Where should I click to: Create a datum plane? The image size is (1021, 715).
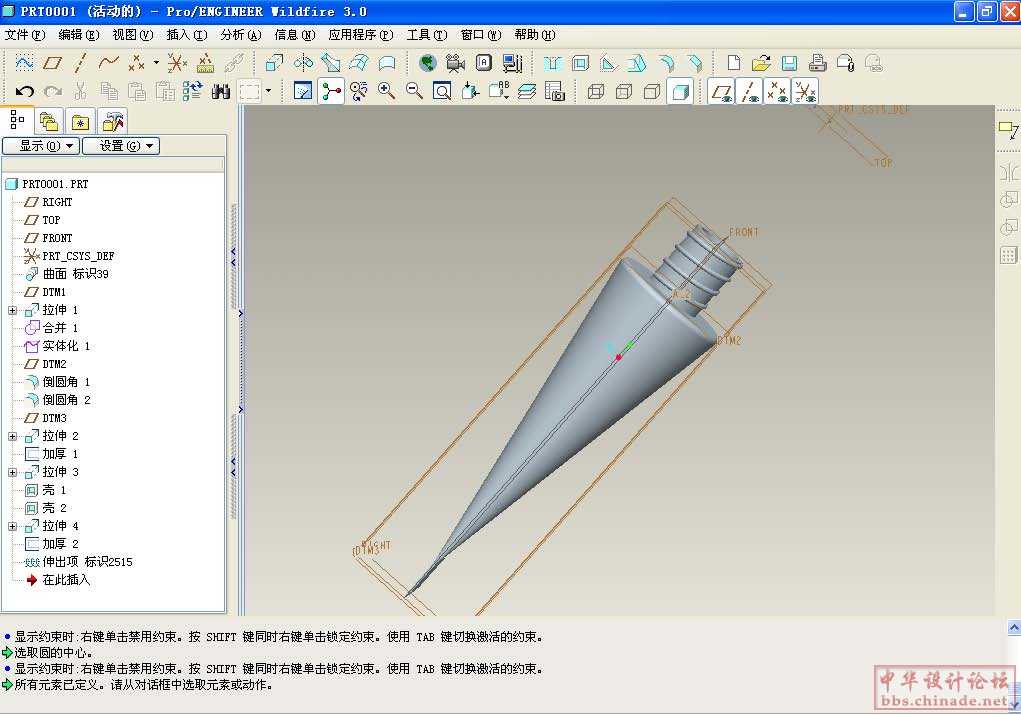tap(52, 63)
